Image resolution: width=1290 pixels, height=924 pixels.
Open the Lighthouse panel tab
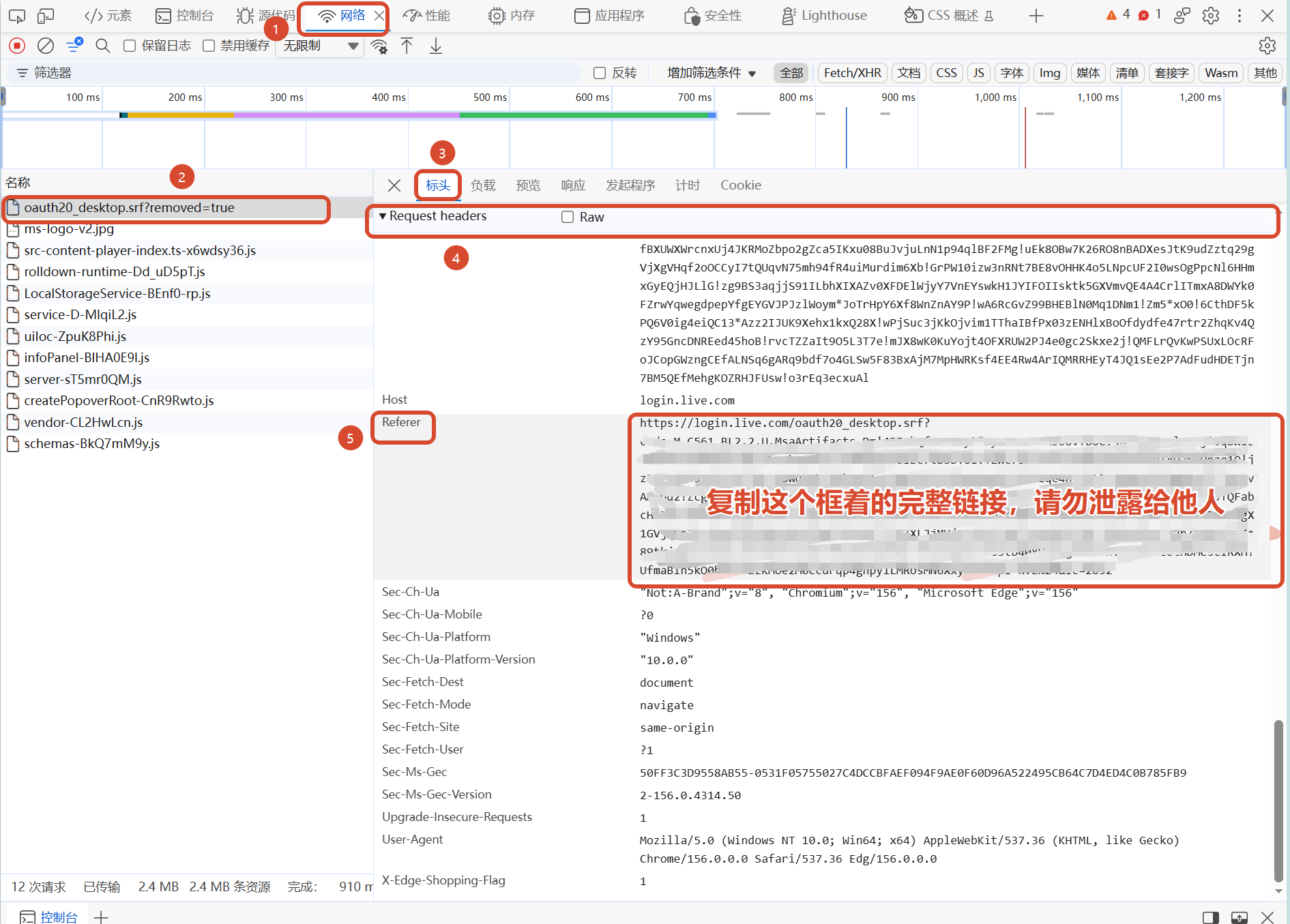coord(823,16)
